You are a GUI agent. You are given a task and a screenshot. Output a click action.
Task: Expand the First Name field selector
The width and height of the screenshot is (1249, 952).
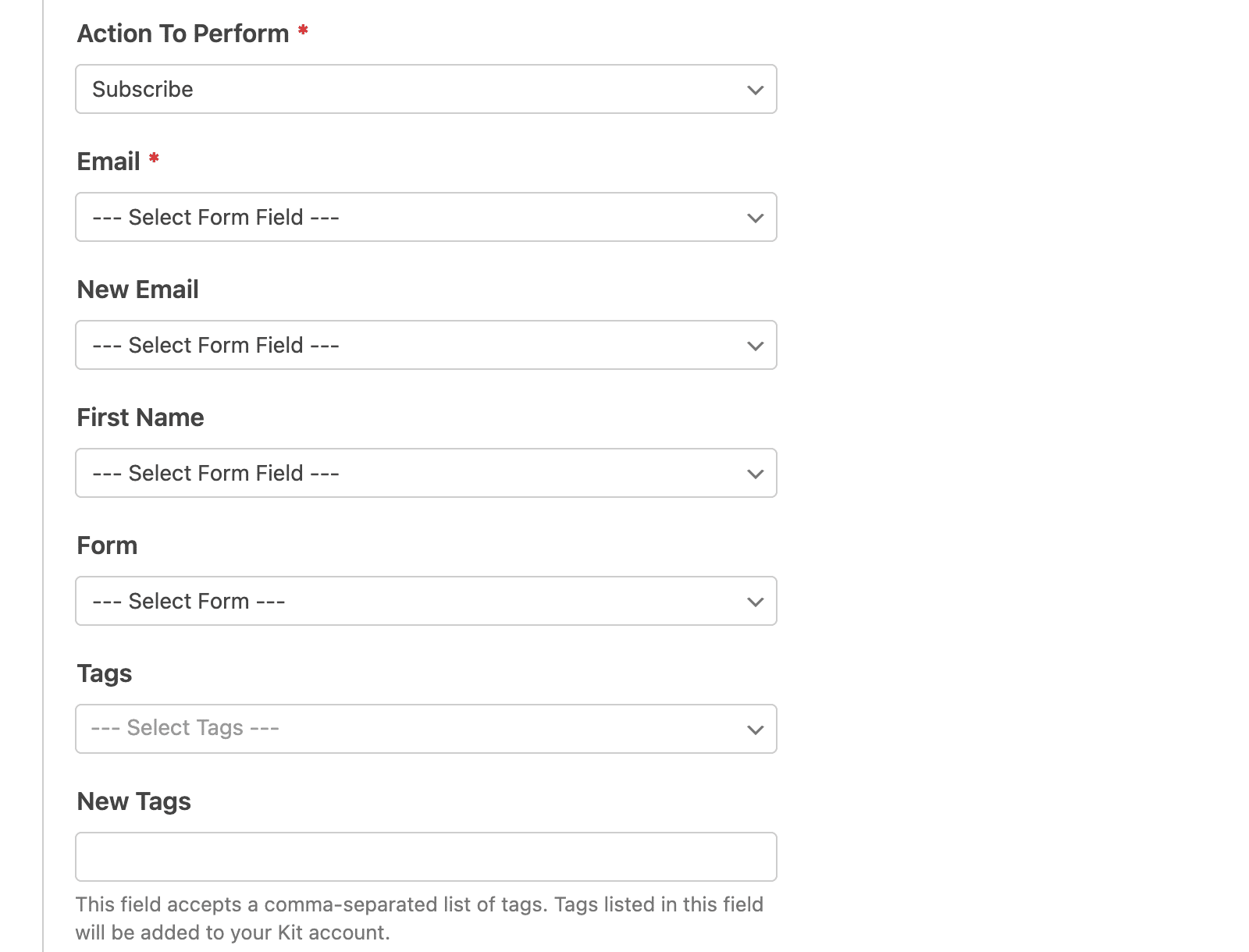pyautogui.click(x=425, y=473)
